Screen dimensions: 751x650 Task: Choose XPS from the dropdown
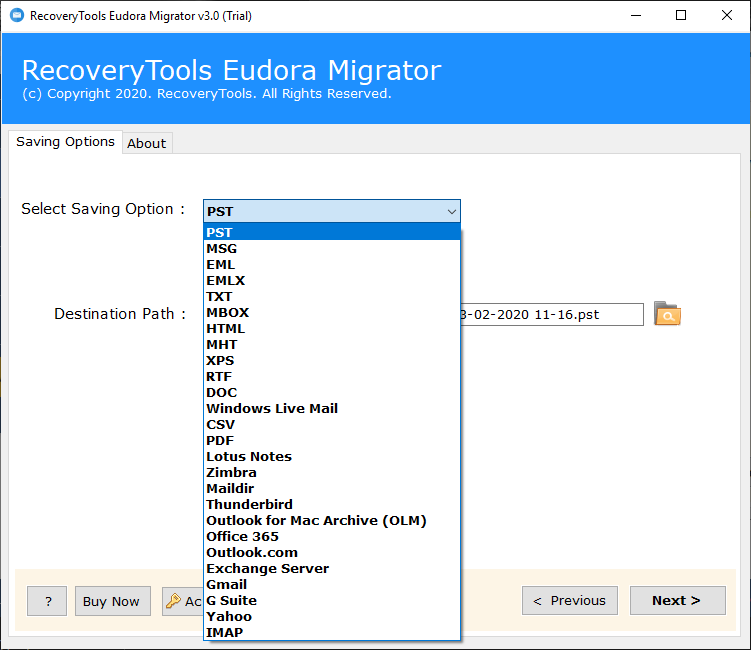(x=331, y=360)
